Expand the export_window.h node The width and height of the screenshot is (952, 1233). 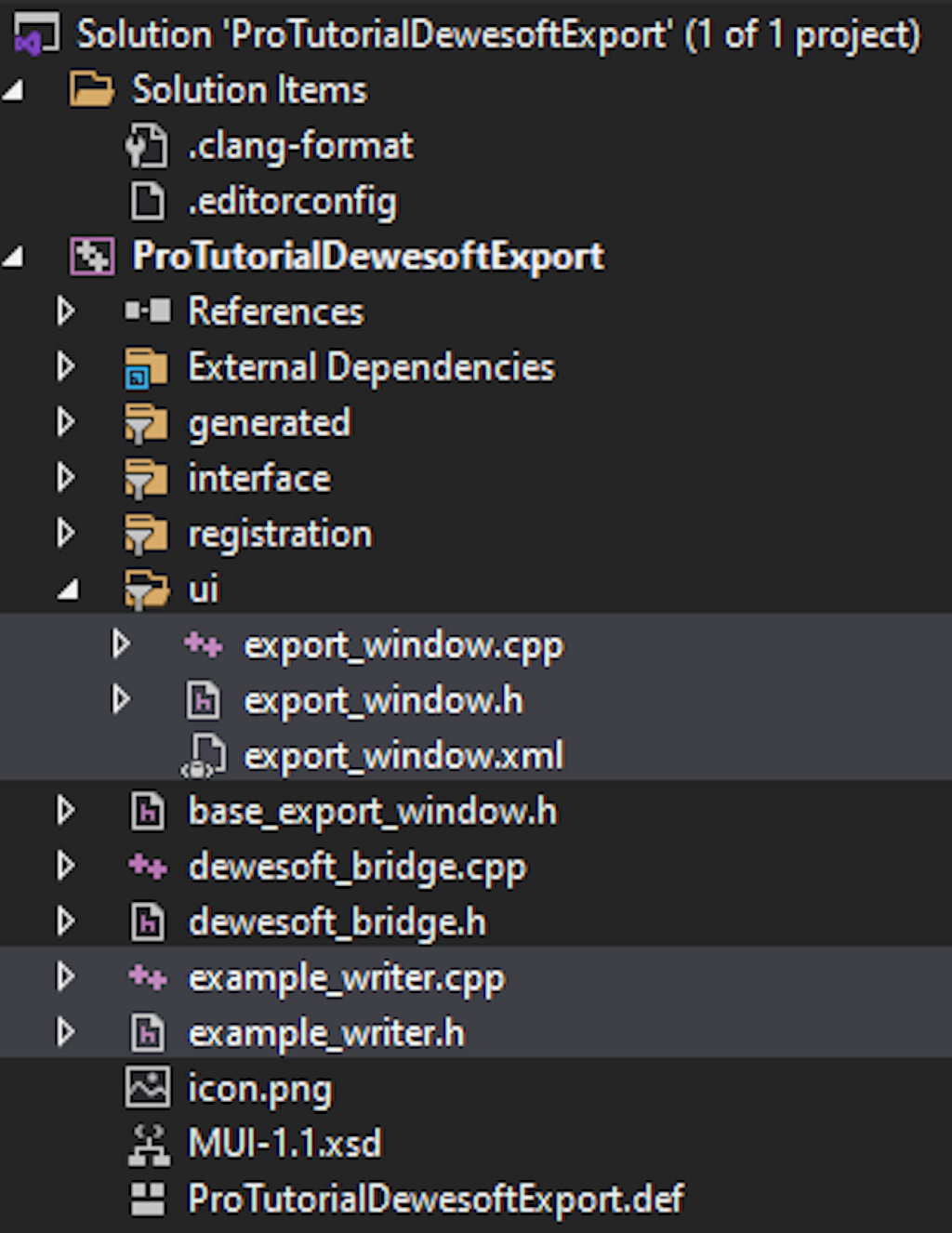pyautogui.click(x=120, y=699)
